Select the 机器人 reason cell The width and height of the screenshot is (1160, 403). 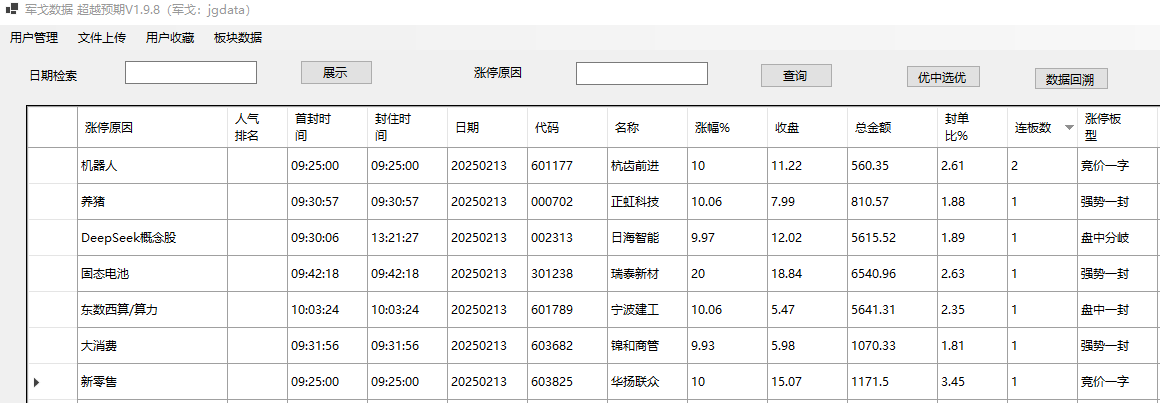click(x=152, y=166)
